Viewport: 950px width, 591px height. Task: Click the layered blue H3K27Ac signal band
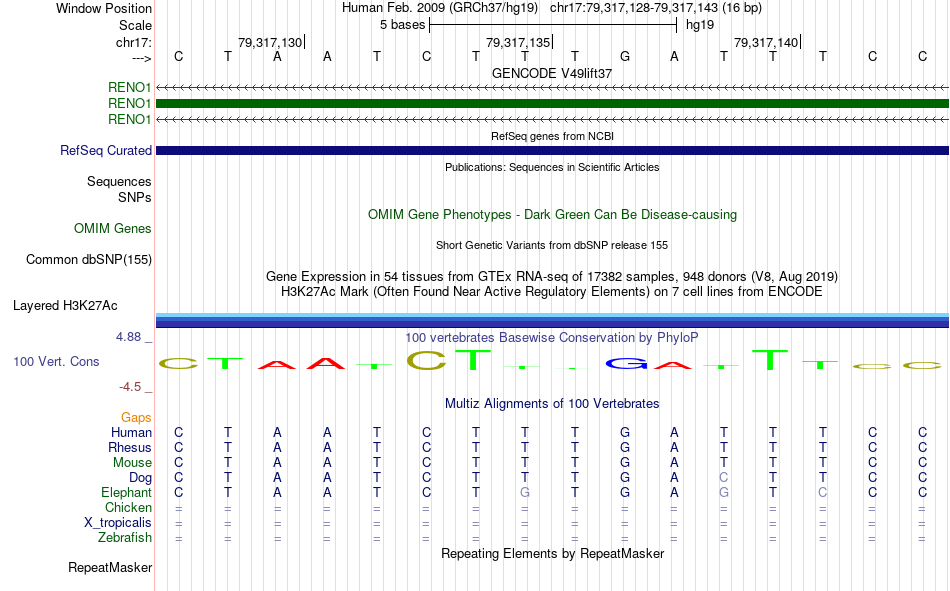(x=552, y=321)
